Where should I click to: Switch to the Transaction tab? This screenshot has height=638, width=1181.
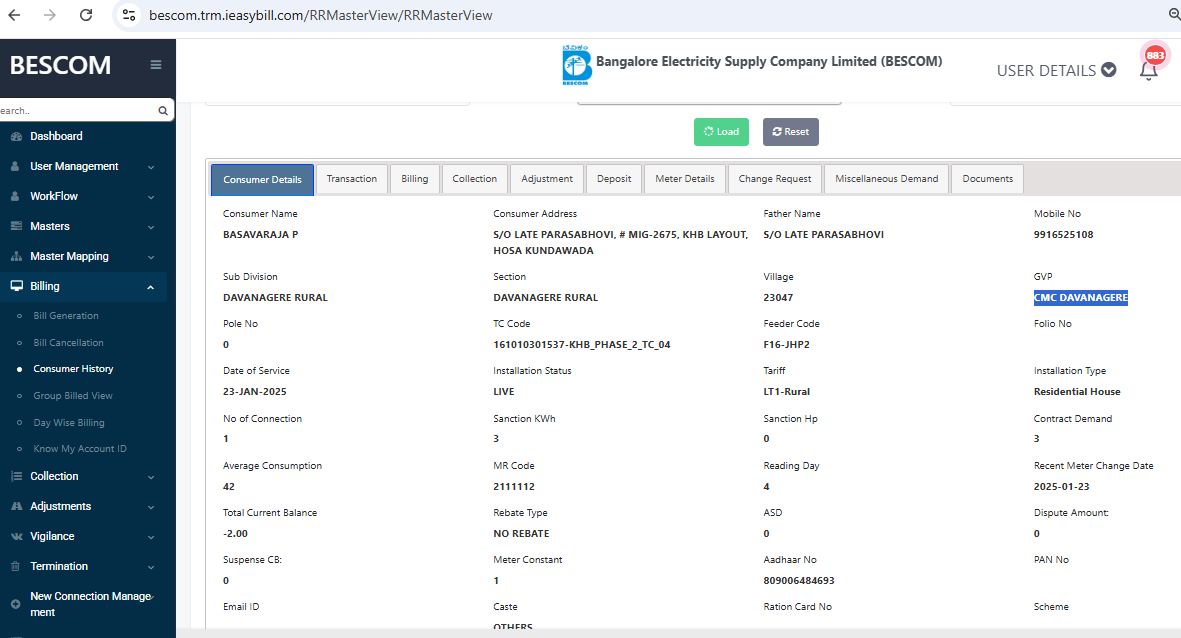(352, 179)
